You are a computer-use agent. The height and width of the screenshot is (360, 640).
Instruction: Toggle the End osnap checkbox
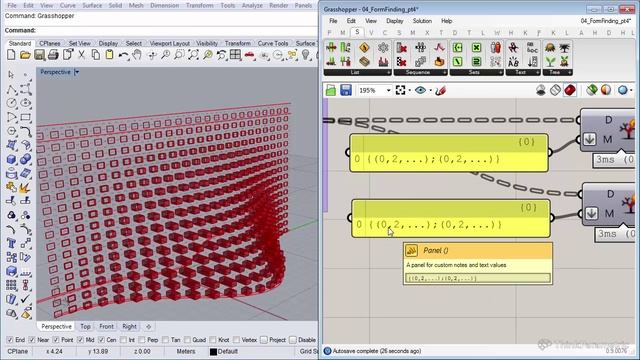coord(10,340)
